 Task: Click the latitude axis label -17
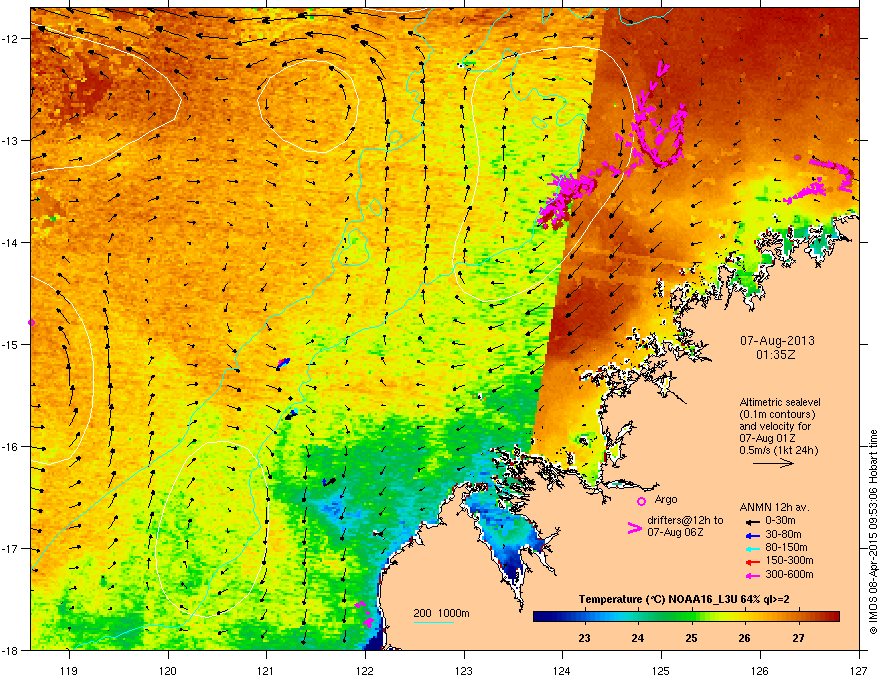10,549
